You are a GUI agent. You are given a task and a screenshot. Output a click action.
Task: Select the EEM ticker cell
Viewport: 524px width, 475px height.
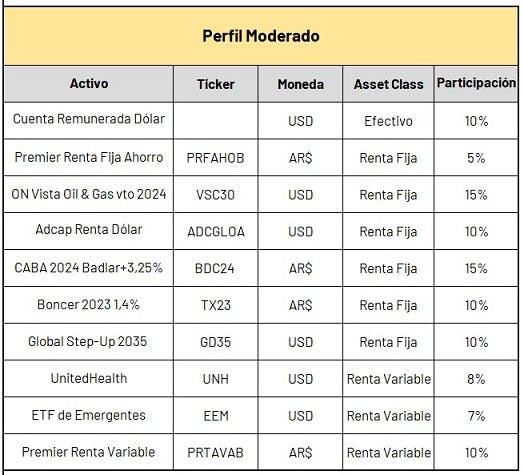click(x=216, y=415)
